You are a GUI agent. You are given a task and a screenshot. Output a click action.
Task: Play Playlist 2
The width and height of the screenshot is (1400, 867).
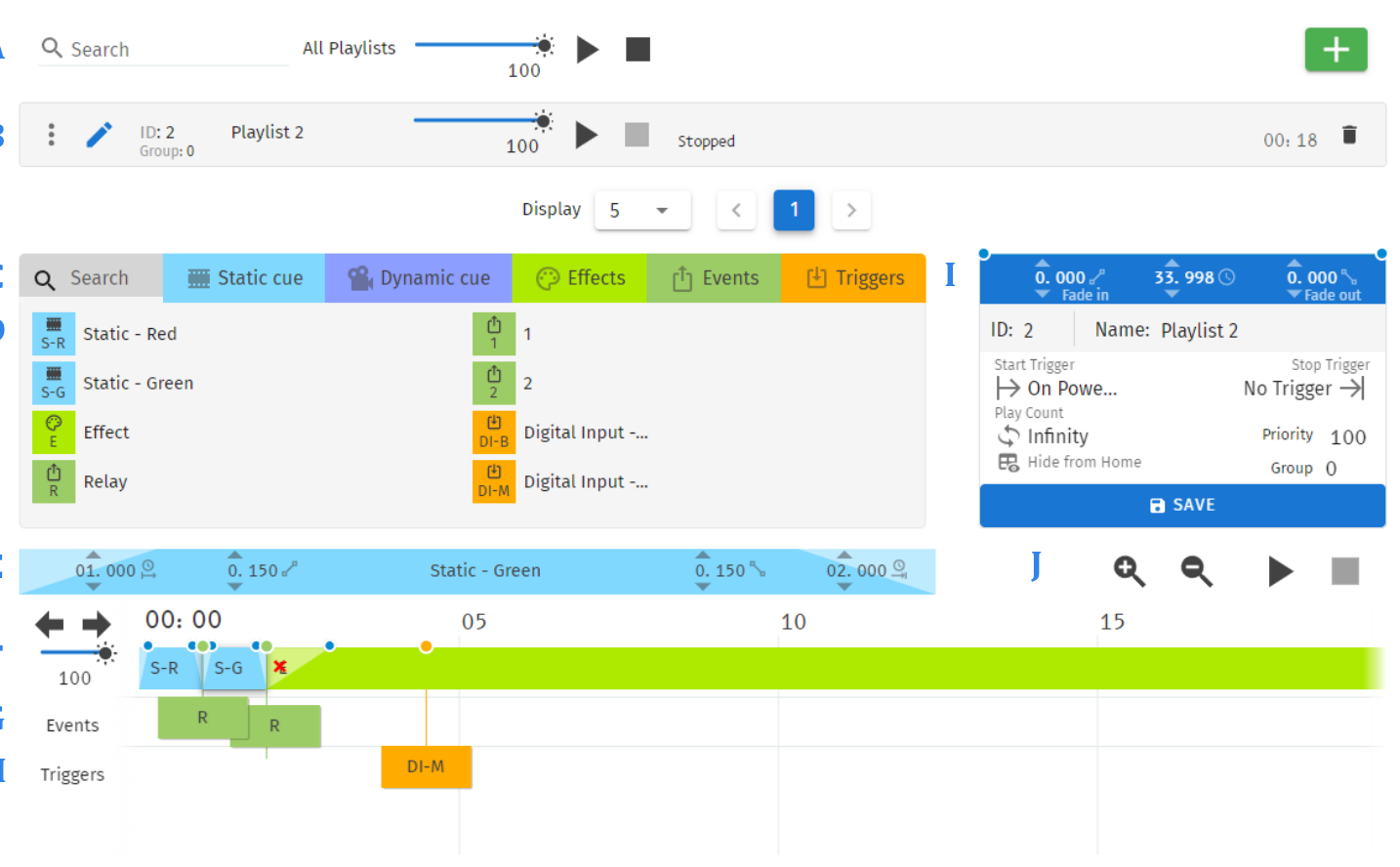coord(587,135)
